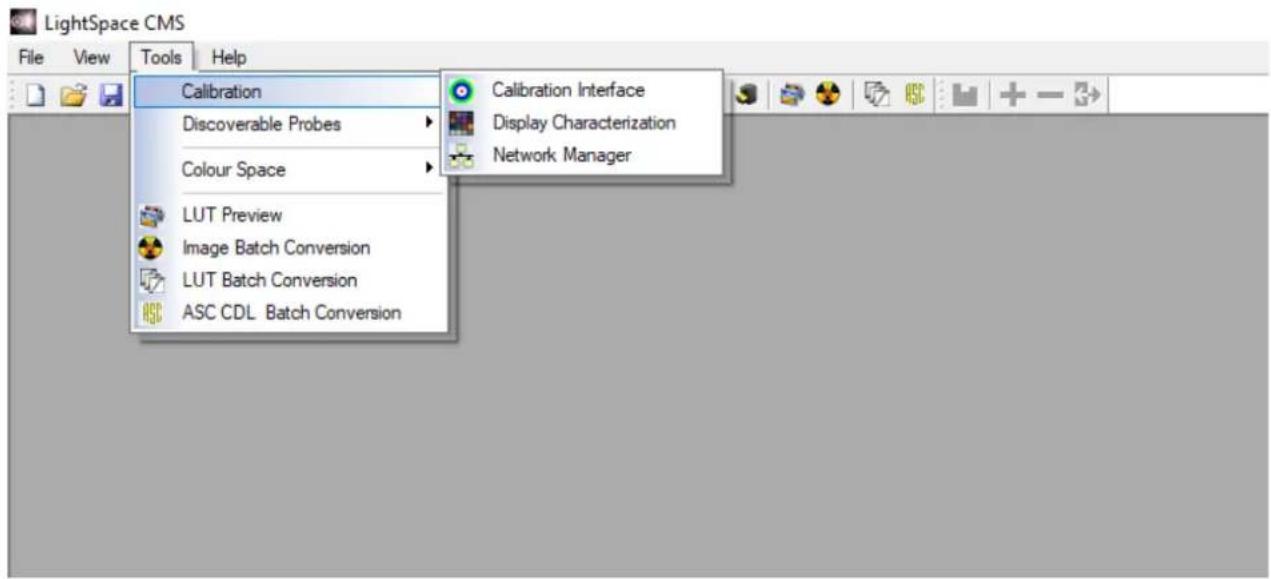The width and height of the screenshot is (1271, 579).
Task: Click the Network Manager icon in submenu
Action: click(x=461, y=156)
